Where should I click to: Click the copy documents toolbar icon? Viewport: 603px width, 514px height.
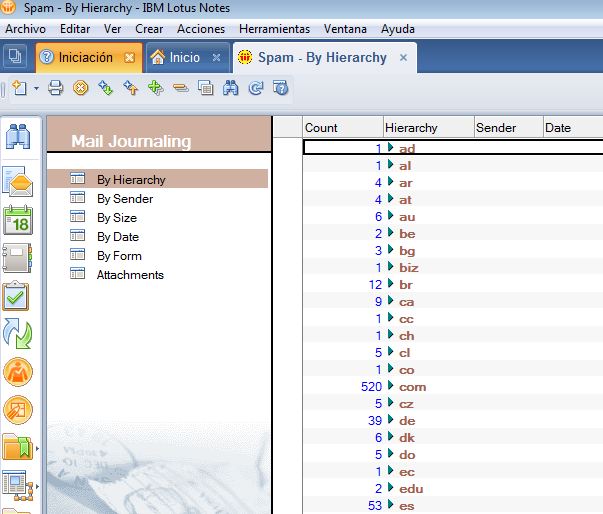pos(206,88)
